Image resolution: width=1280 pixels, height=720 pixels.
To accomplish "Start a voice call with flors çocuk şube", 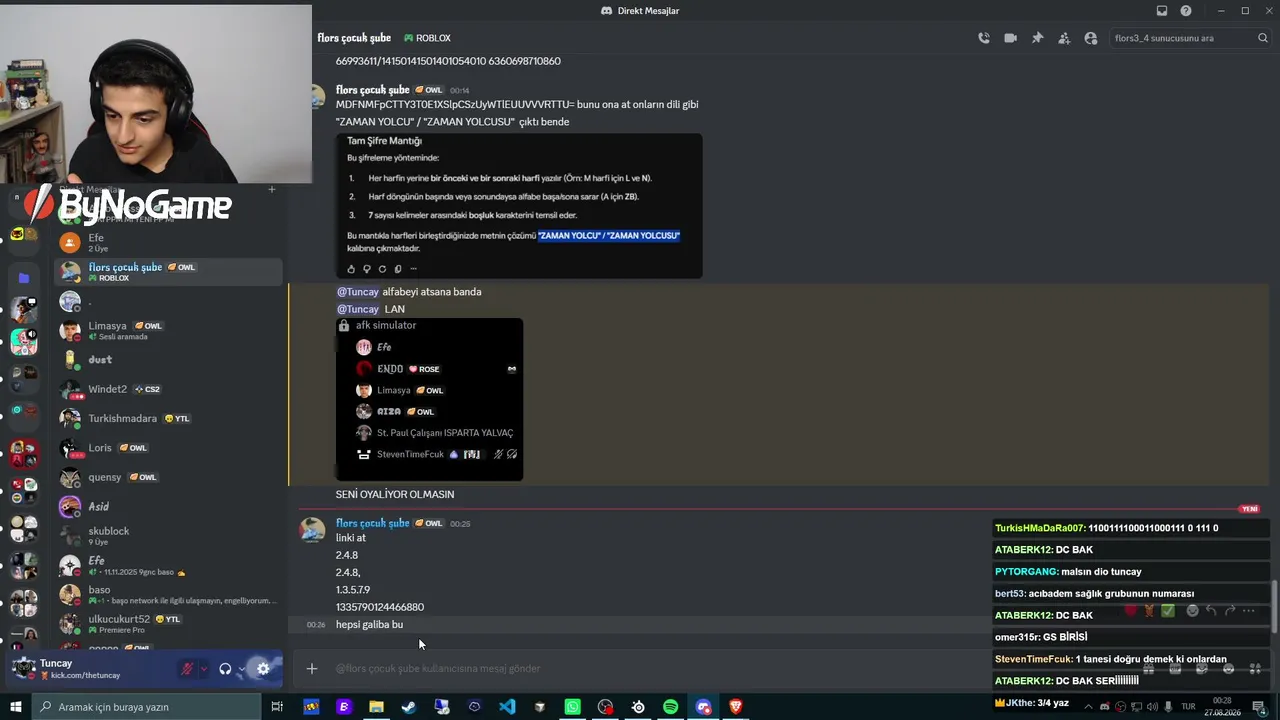I will point(984,38).
